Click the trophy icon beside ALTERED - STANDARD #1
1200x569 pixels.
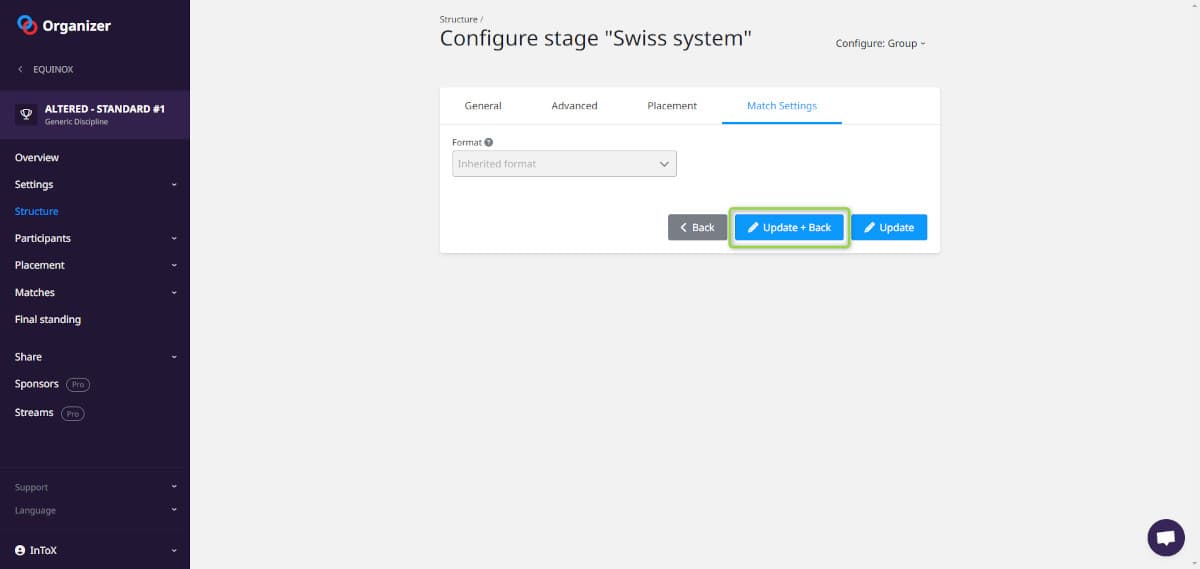pyautogui.click(x=27, y=114)
